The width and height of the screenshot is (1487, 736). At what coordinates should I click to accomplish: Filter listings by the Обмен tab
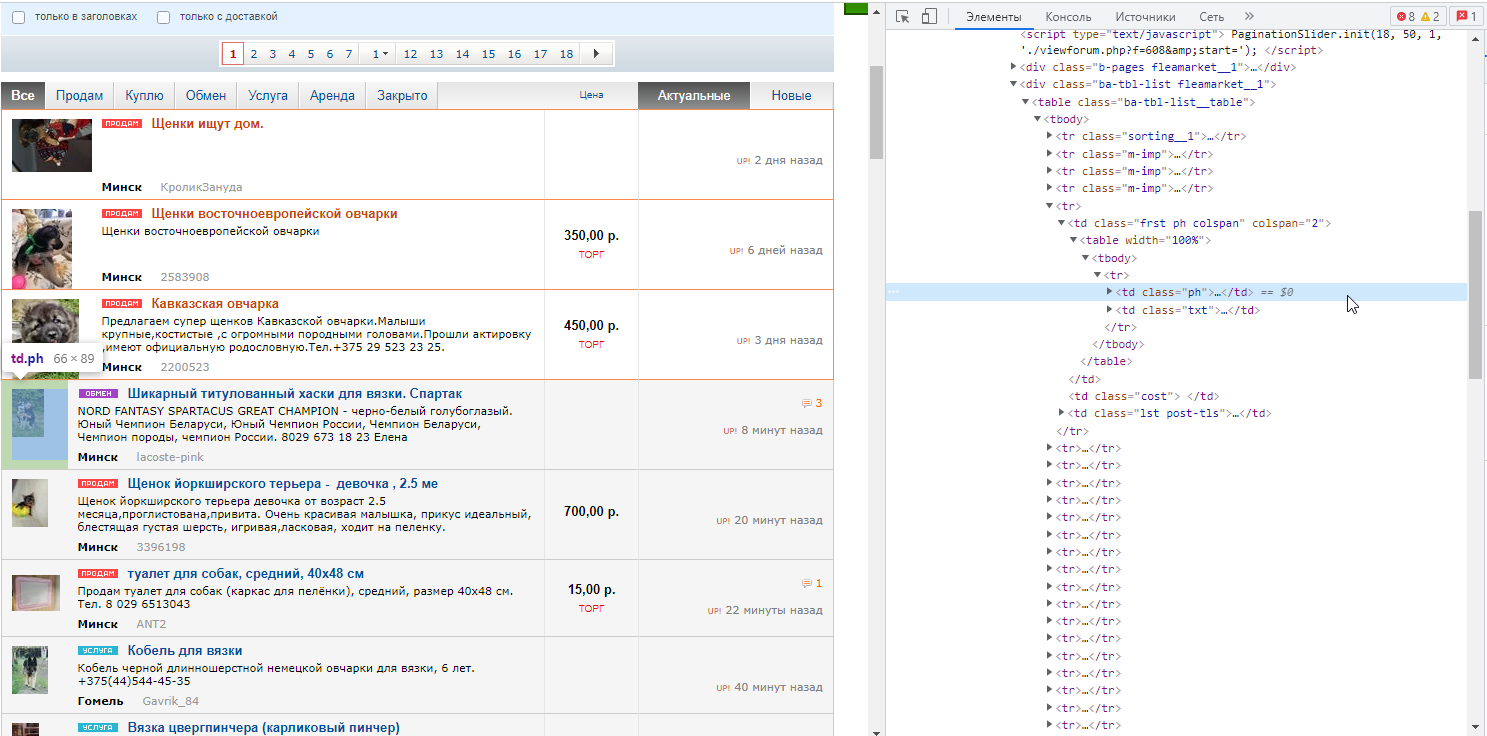[206, 96]
